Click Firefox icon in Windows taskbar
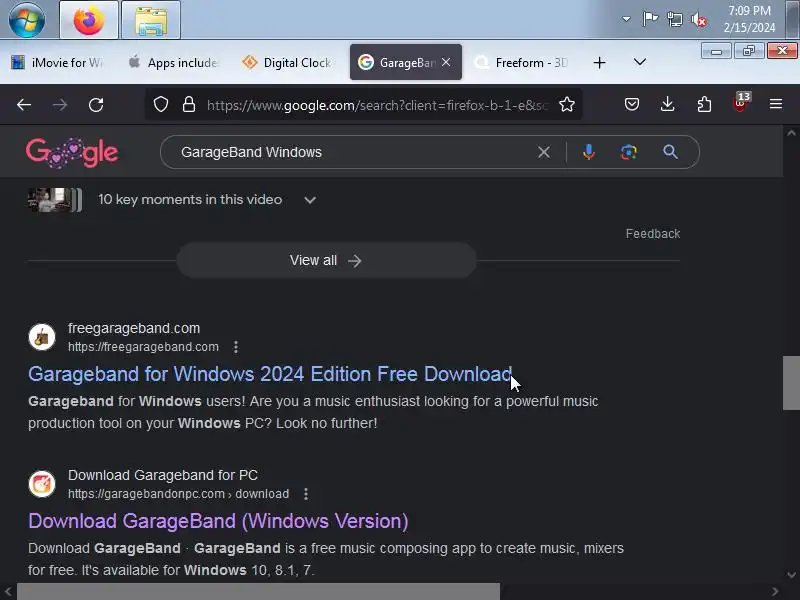 pos(89,20)
